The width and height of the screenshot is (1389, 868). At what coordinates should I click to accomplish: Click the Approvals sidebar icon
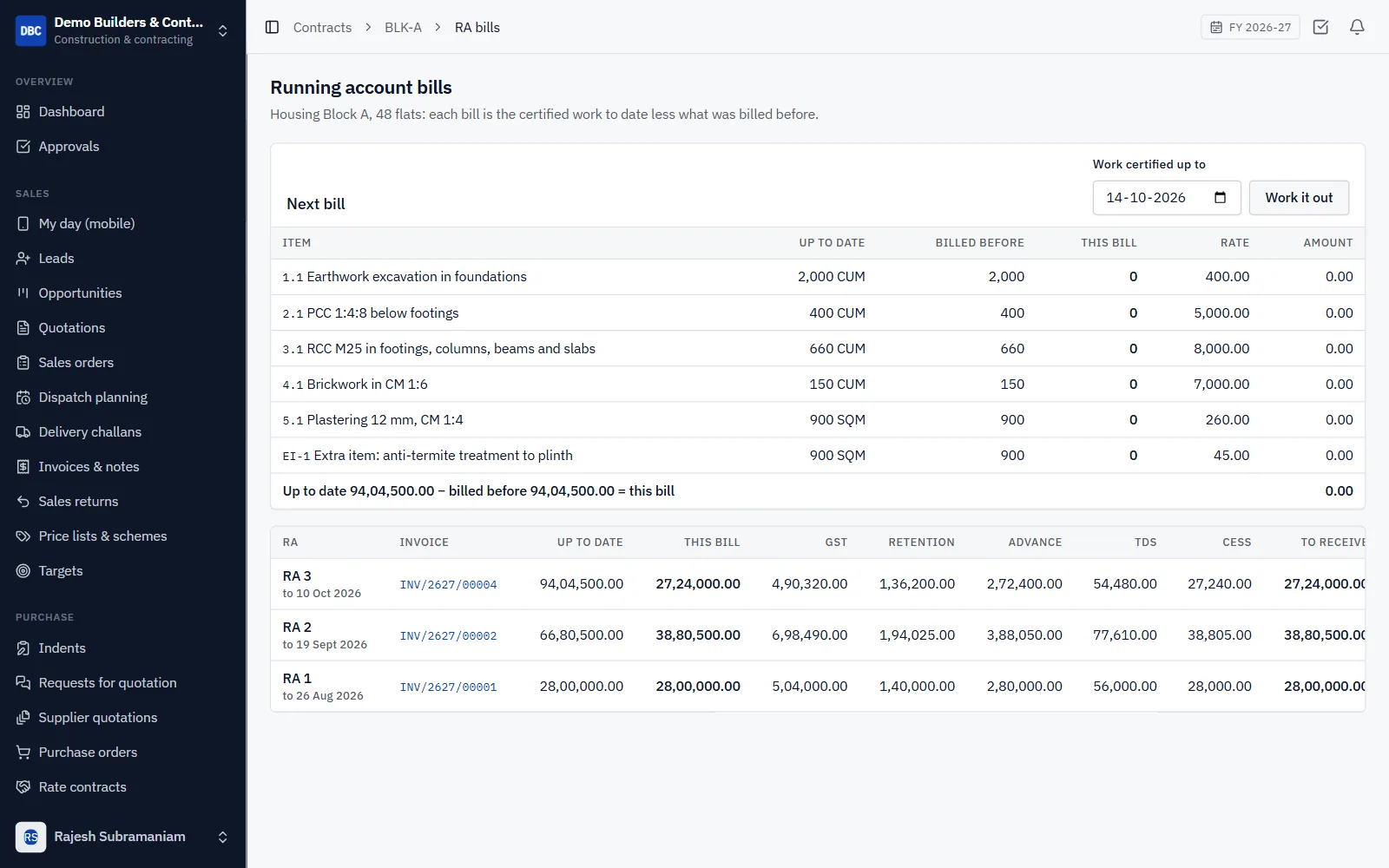pyautogui.click(x=23, y=147)
